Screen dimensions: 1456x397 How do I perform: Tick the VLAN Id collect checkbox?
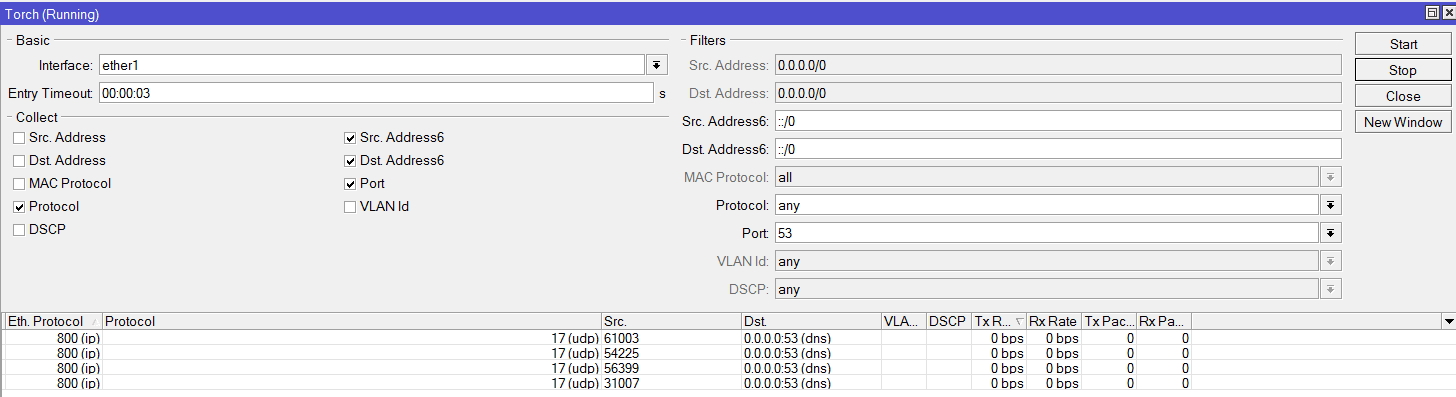point(350,207)
